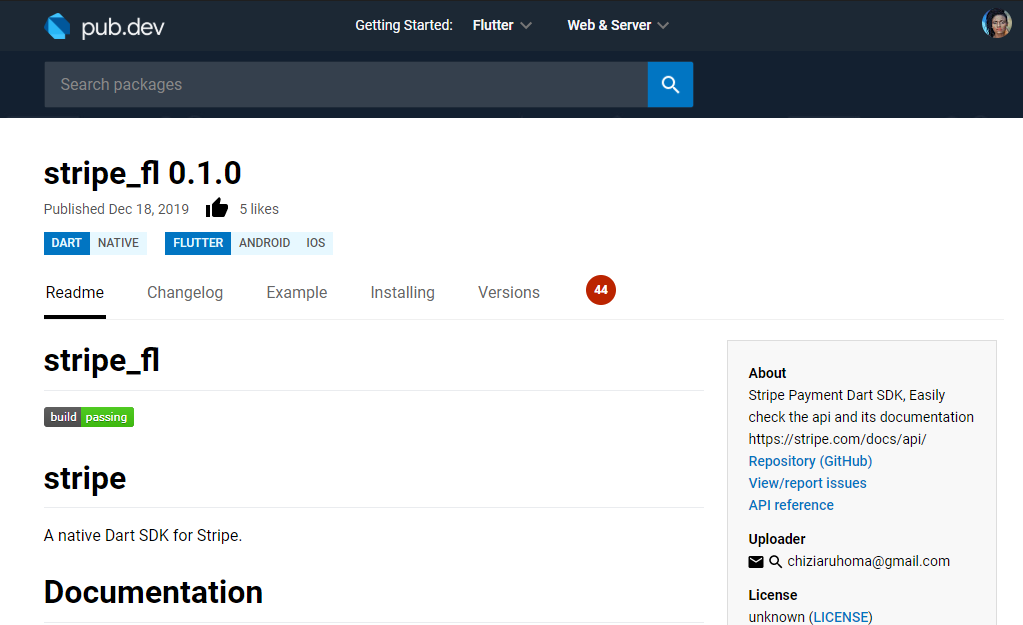
Task: Click the 'License' sidebar heading
Action: pos(772,595)
